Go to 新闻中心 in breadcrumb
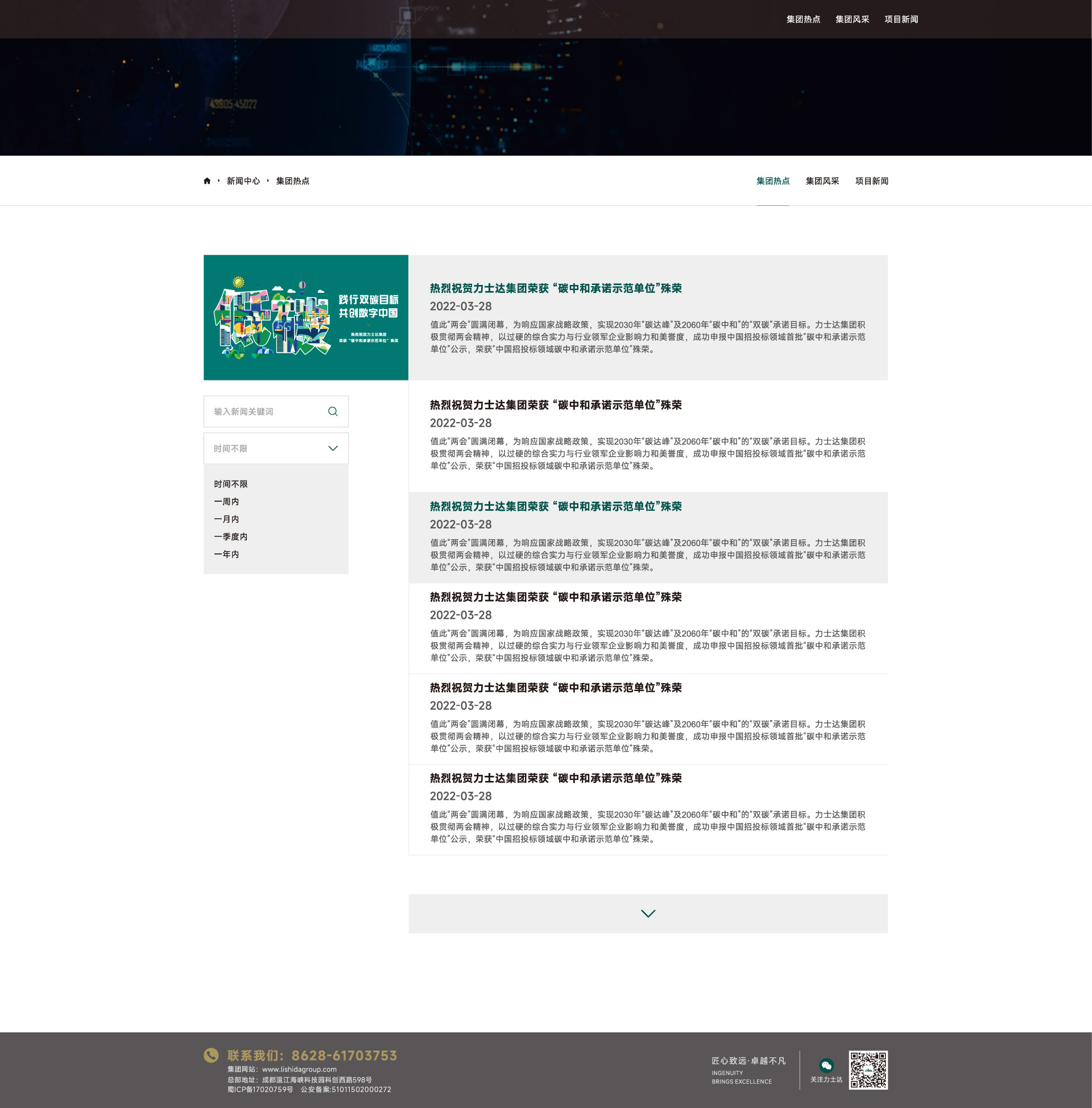The height and width of the screenshot is (1108, 1092). pyautogui.click(x=243, y=181)
